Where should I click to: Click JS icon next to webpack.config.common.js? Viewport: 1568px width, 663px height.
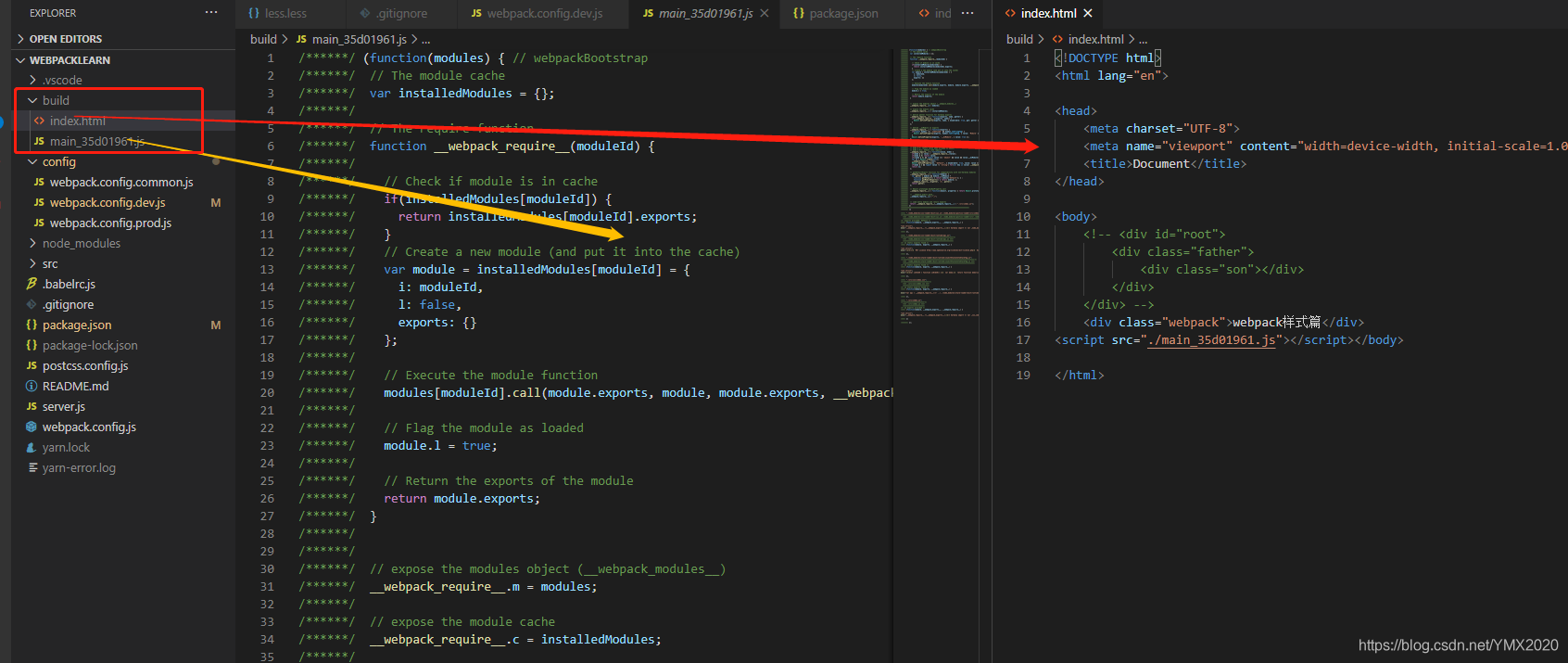39,182
